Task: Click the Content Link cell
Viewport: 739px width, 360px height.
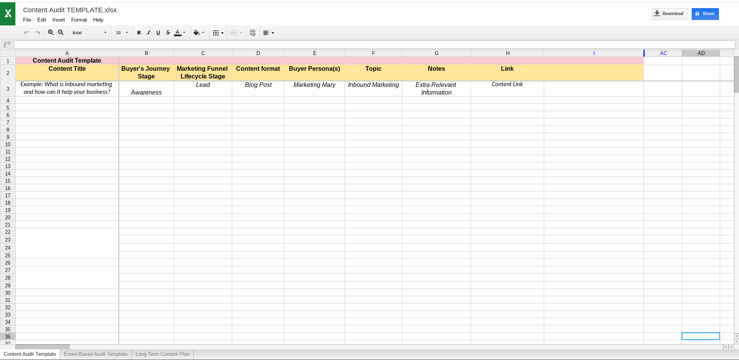Action: coord(507,89)
